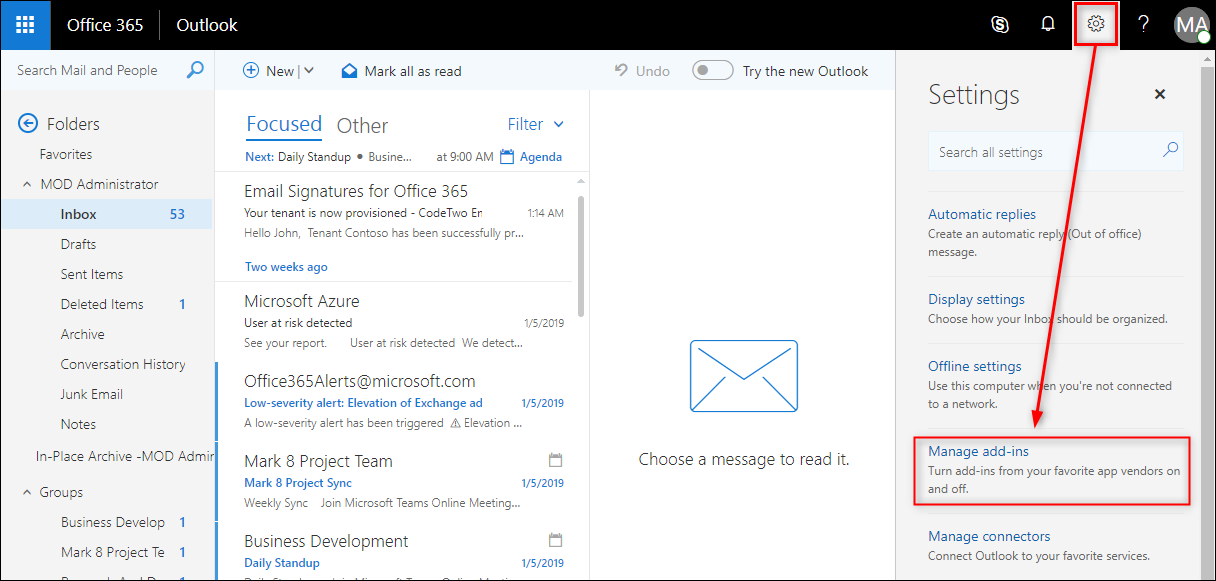Click the mail search magnifier icon

(x=195, y=70)
